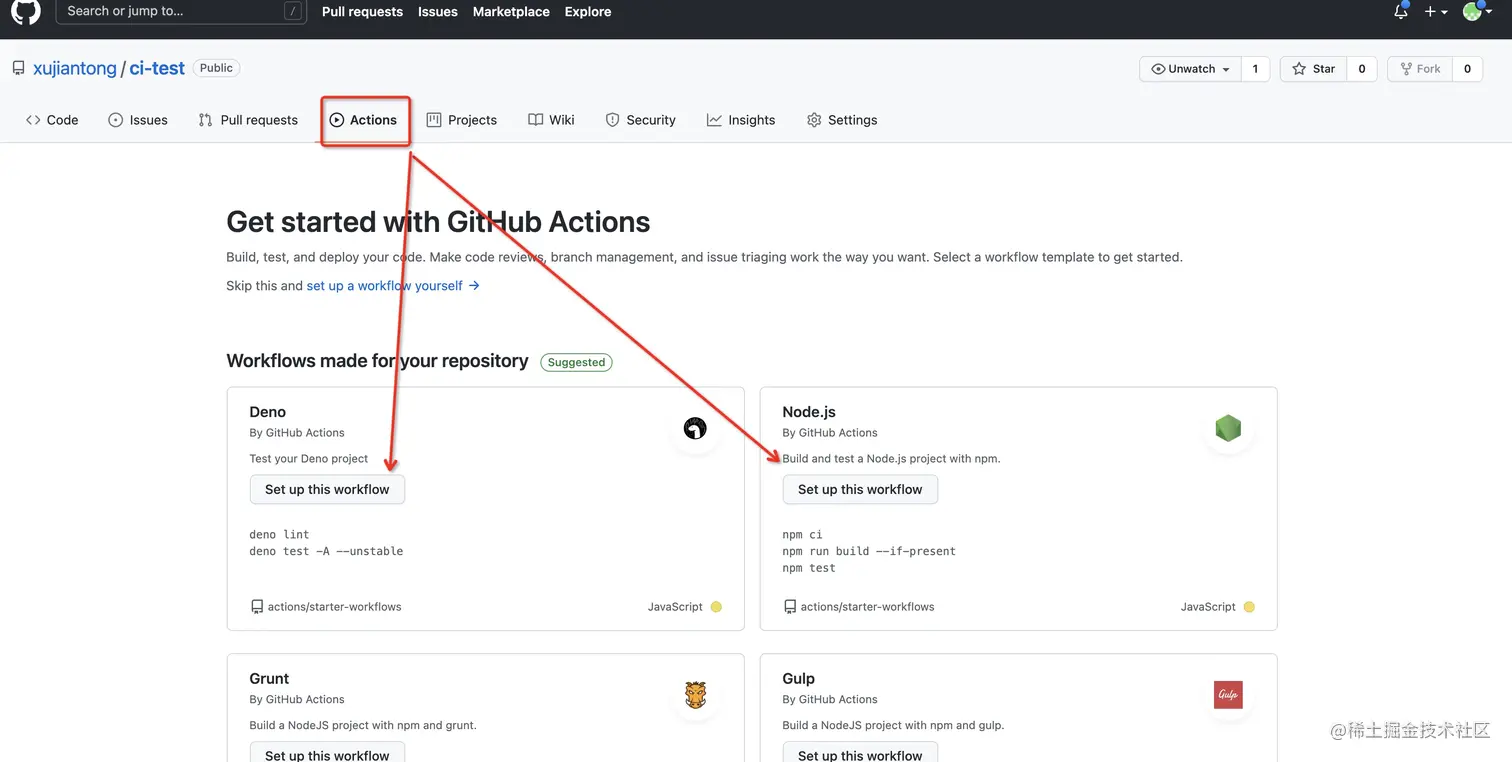
Task: Switch to the repository Issues tab
Action: pos(138,120)
